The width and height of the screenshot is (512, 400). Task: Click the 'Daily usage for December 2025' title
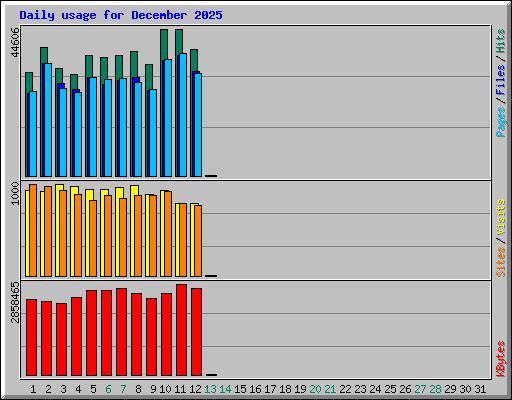click(x=121, y=15)
